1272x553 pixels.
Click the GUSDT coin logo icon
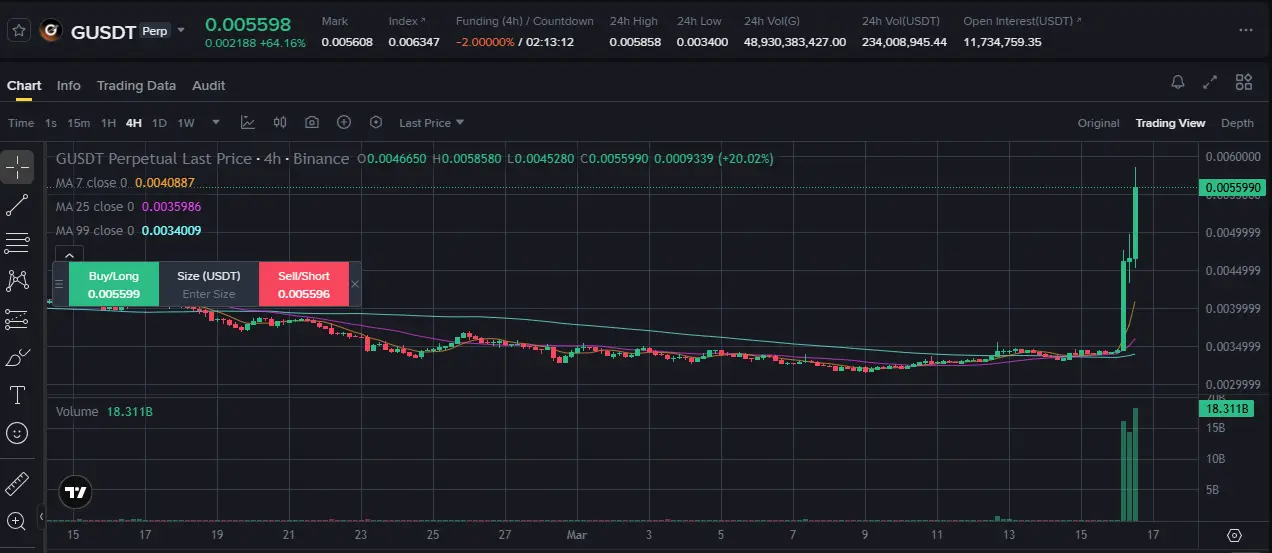click(x=50, y=31)
